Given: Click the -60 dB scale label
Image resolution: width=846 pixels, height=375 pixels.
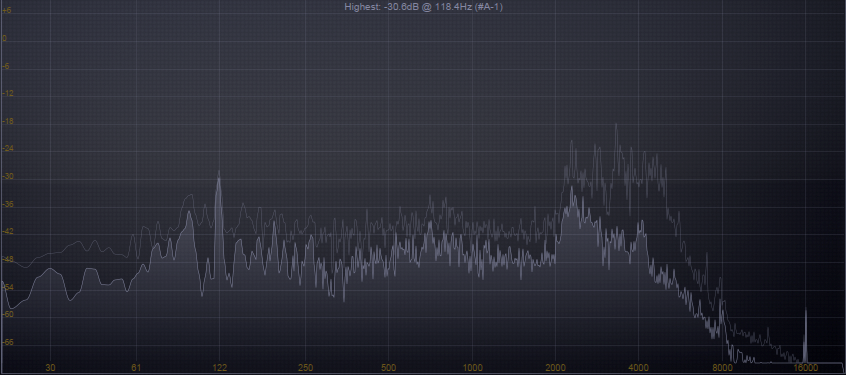Looking at the screenshot, I should (x=8, y=315).
